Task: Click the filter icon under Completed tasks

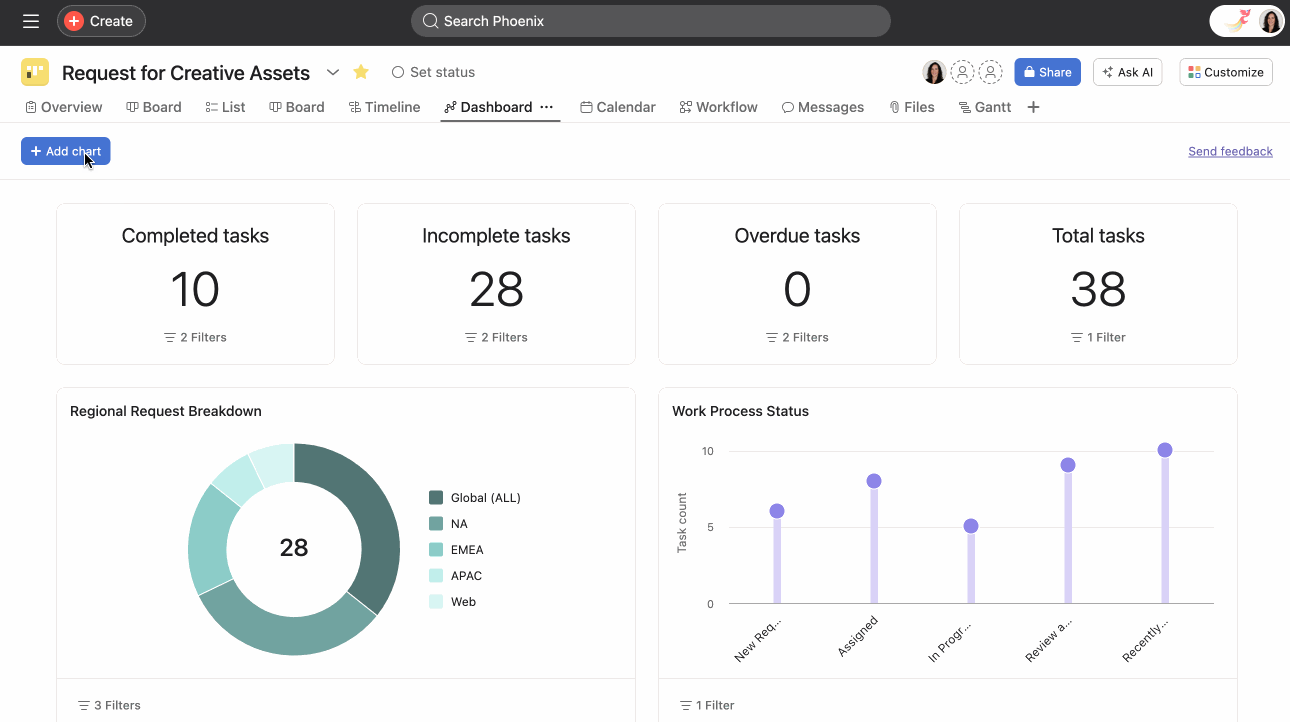Action: coord(170,337)
